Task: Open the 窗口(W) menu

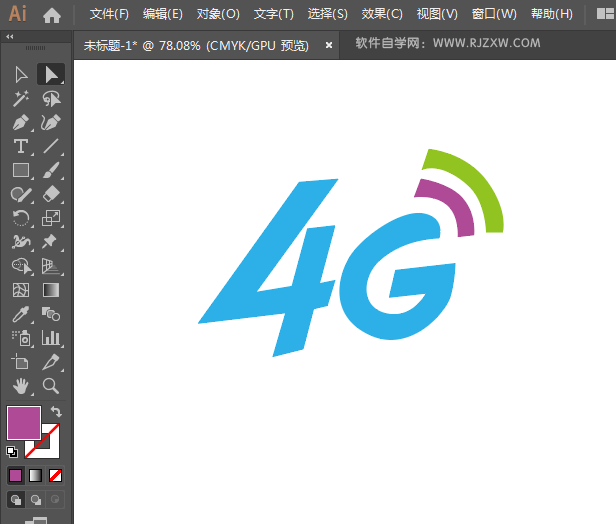Action: point(494,14)
